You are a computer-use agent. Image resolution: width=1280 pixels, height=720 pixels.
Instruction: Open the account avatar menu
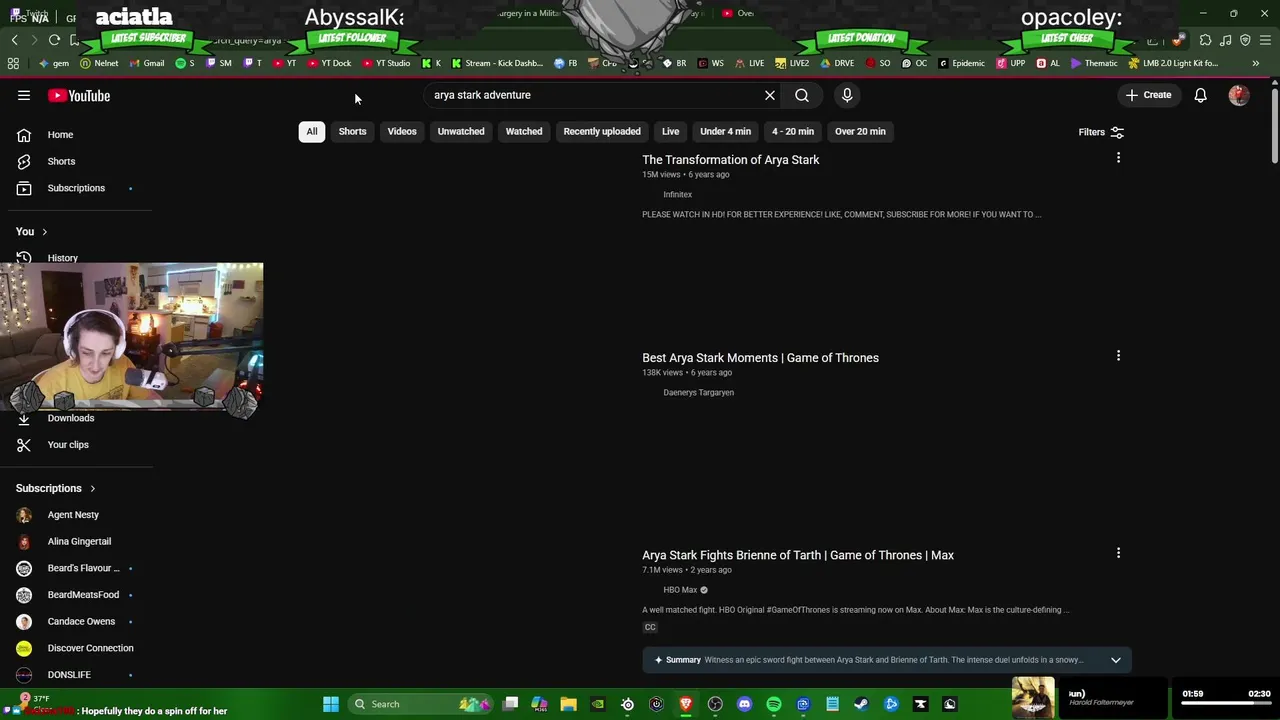click(1239, 95)
